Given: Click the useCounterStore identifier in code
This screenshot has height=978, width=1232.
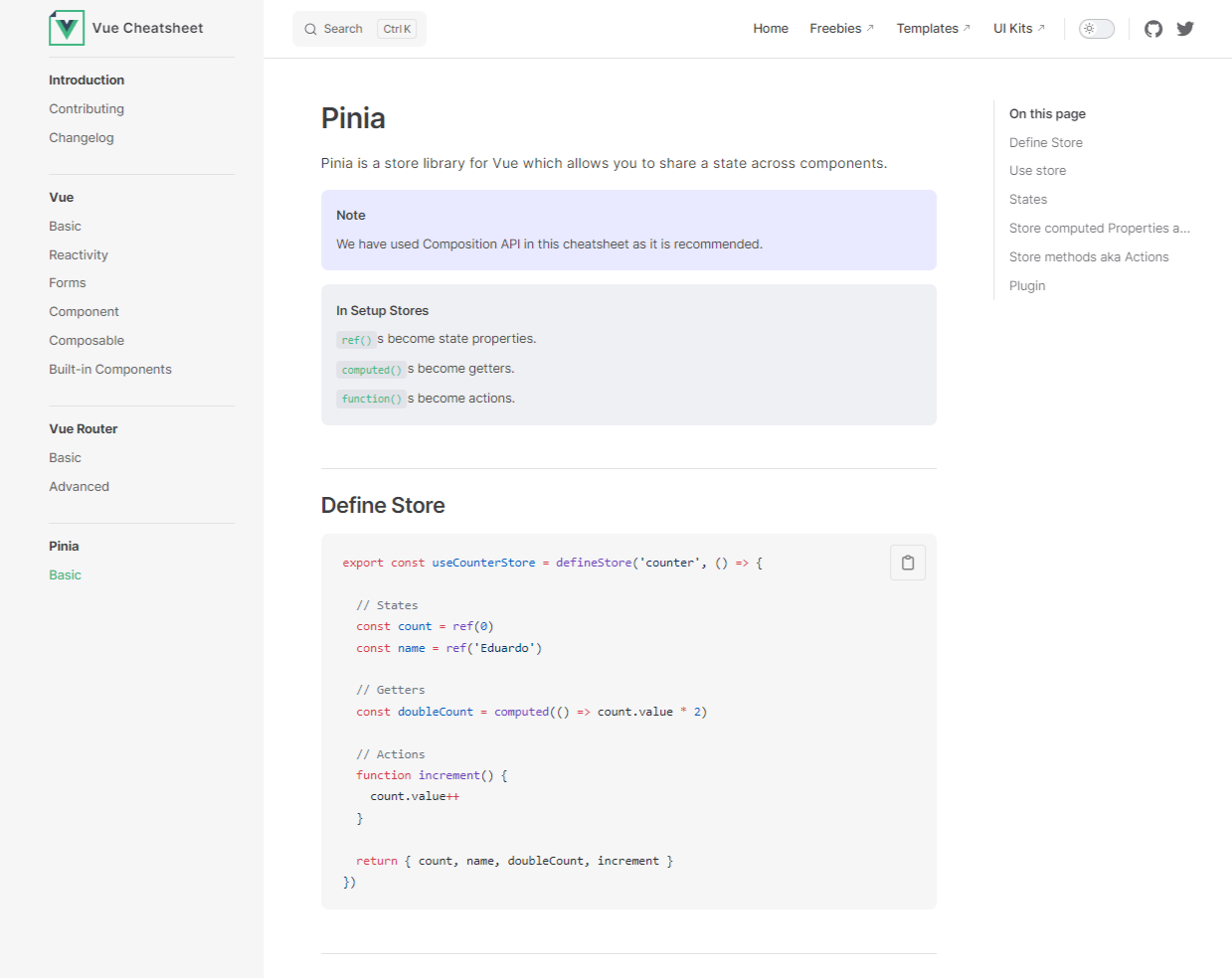Looking at the screenshot, I should pos(483,563).
